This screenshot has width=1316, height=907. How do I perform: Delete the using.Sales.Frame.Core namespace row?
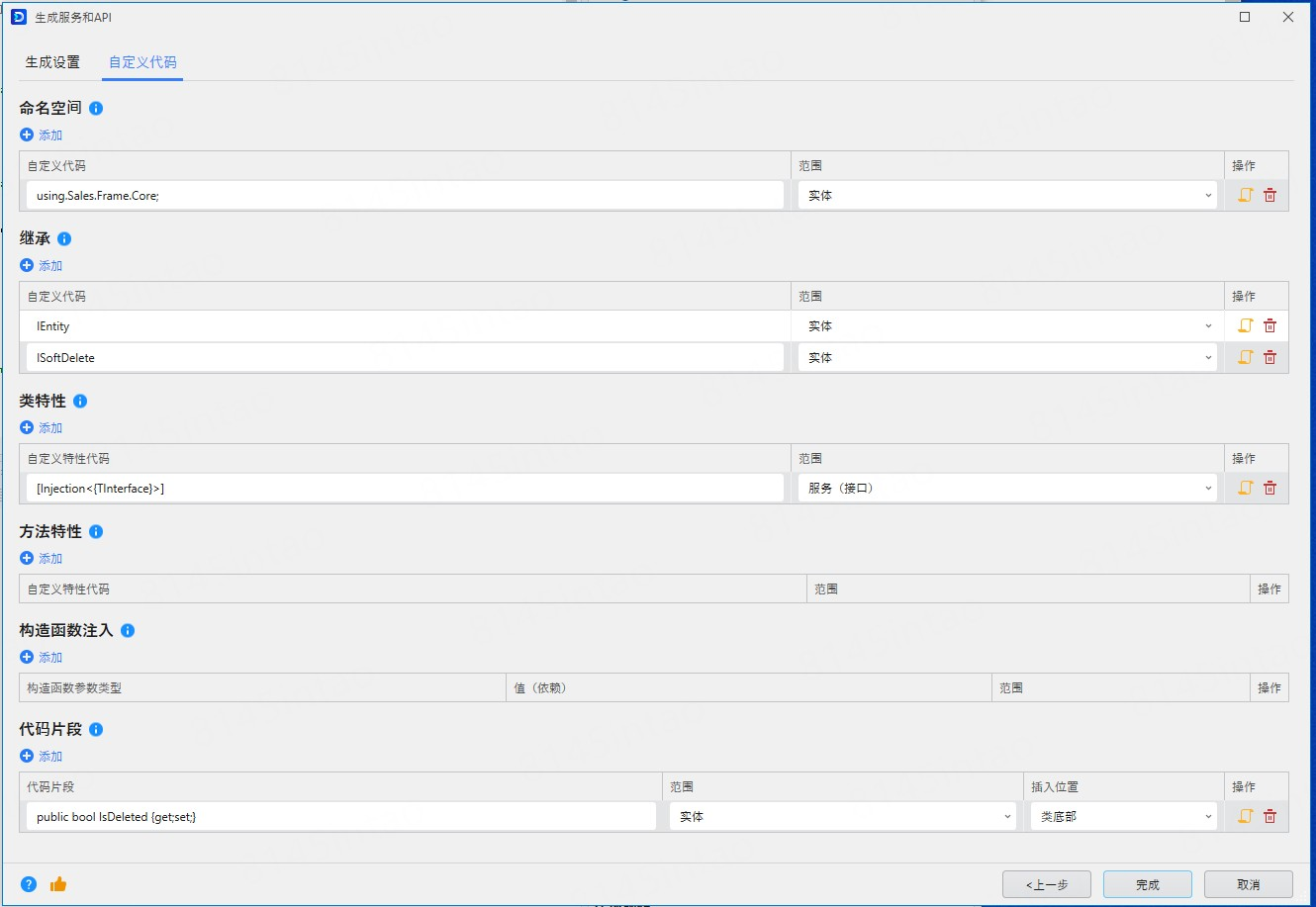point(1269,195)
